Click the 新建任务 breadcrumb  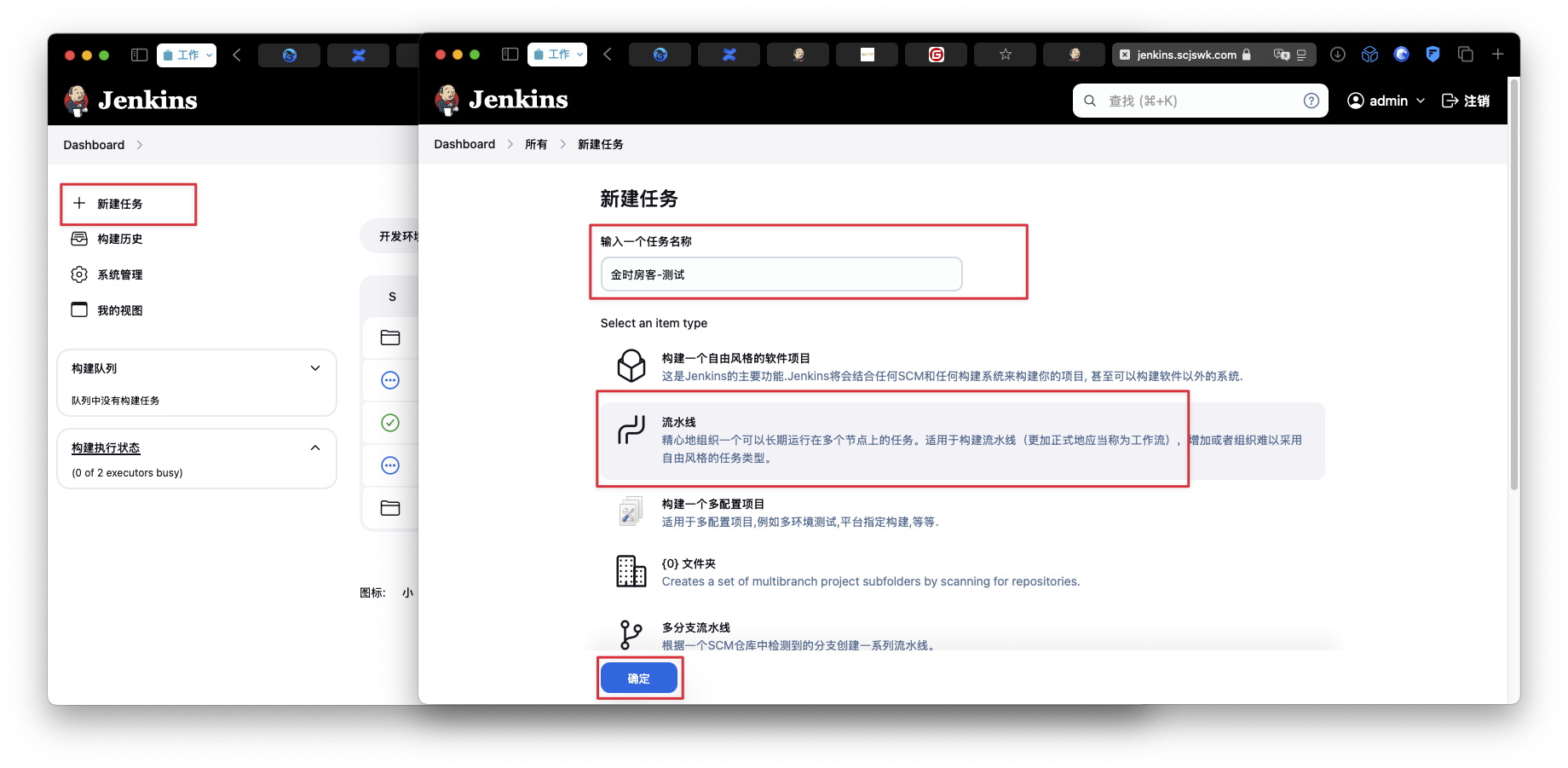point(601,144)
